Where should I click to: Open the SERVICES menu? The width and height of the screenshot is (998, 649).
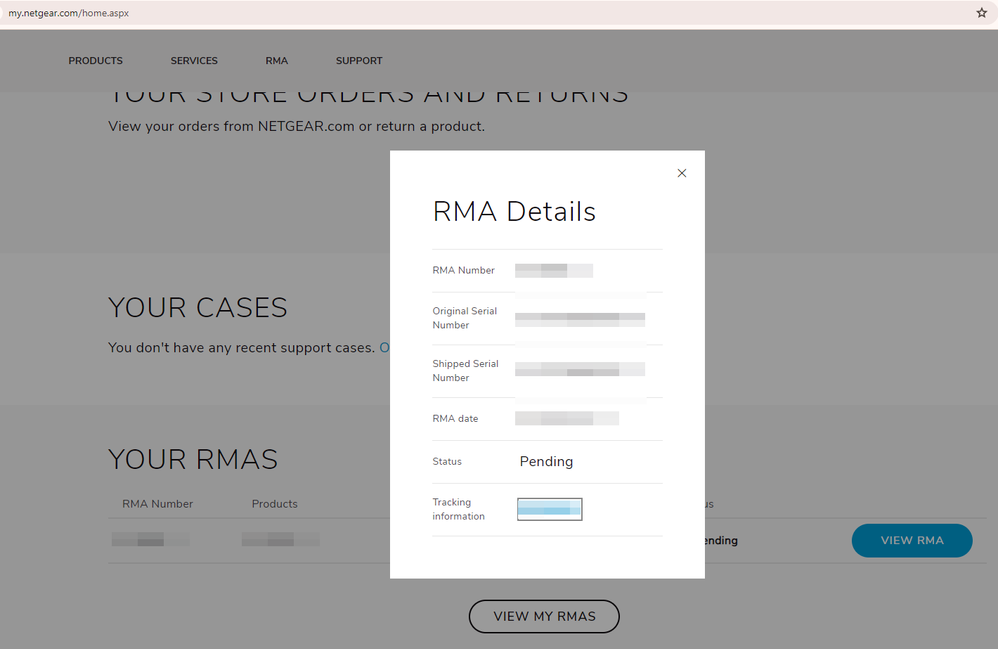[193, 60]
